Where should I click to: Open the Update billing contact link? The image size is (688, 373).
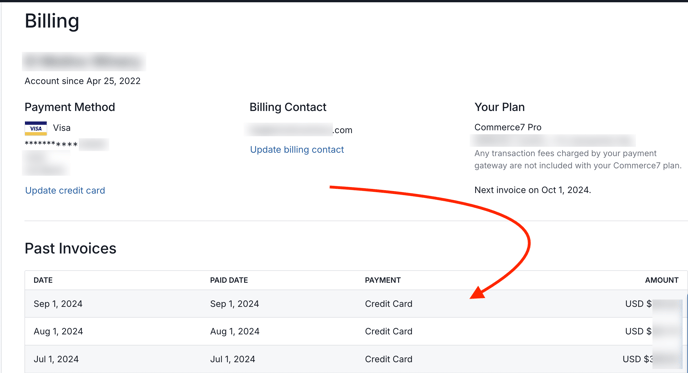(297, 150)
